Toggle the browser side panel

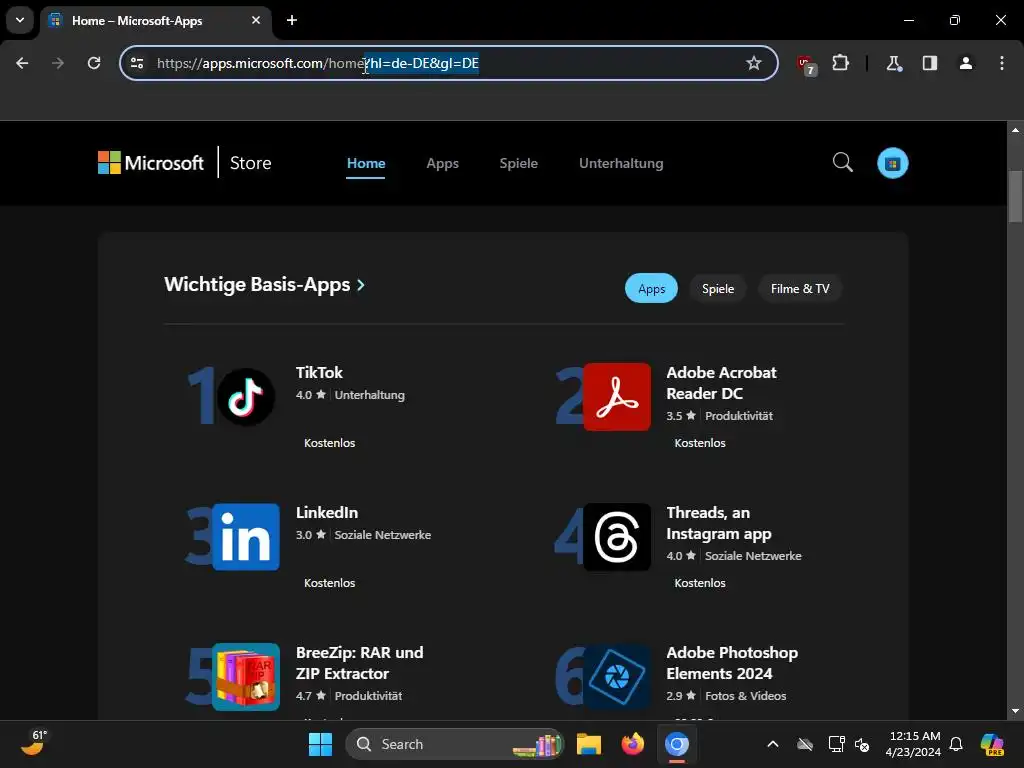coord(929,63)
